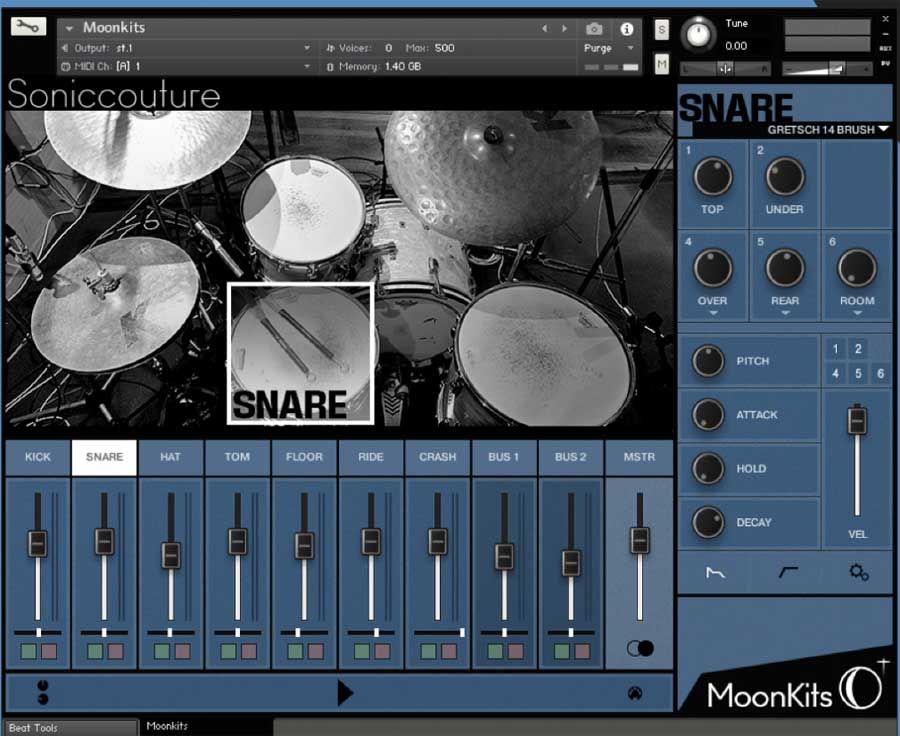Toggle KICK channel red mute button
The height and width of the screenshot is (736, 900).
coord(49,652)
